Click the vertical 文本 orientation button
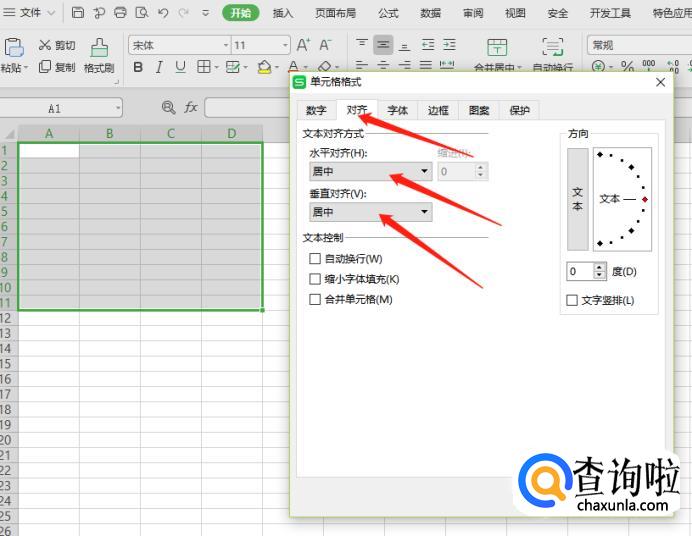 pyautogui.click(x=578, y=199)
